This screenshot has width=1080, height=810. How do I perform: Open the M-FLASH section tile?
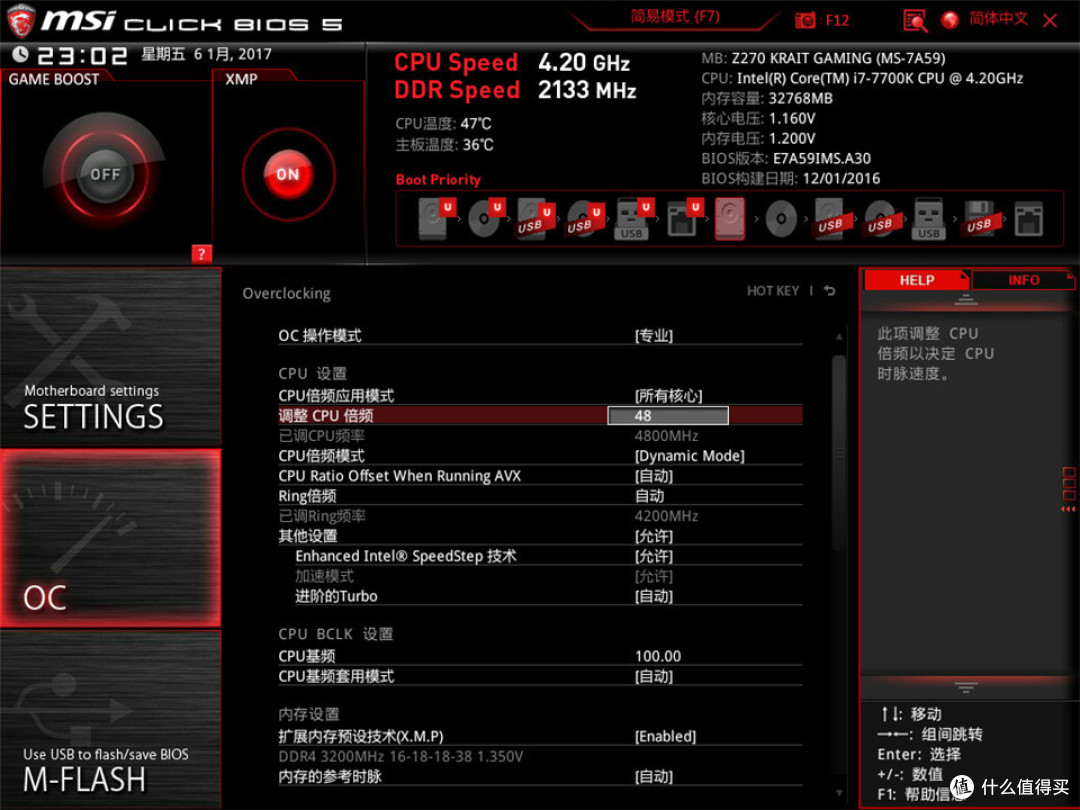pos(110,719)
